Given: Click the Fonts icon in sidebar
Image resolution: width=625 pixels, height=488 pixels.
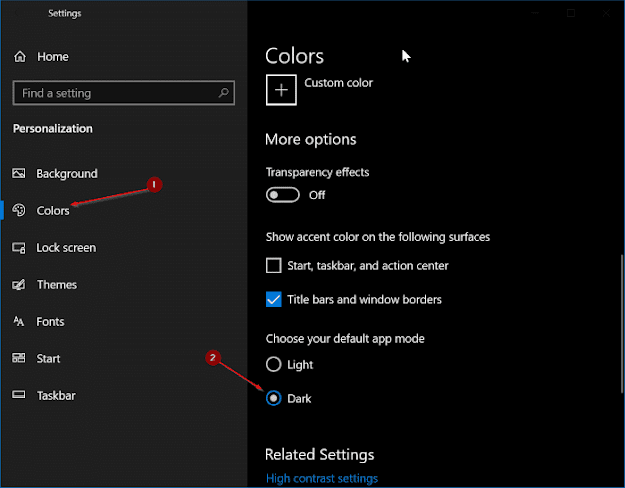Looking at the screenshot, I should (x=19, y=321).
